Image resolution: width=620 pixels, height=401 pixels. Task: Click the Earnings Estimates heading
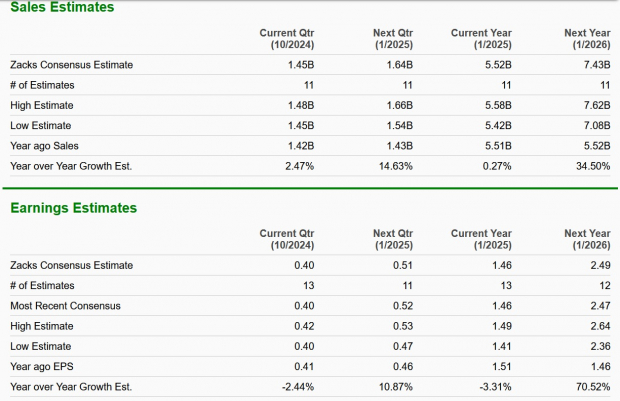click(x=74, y=208)
